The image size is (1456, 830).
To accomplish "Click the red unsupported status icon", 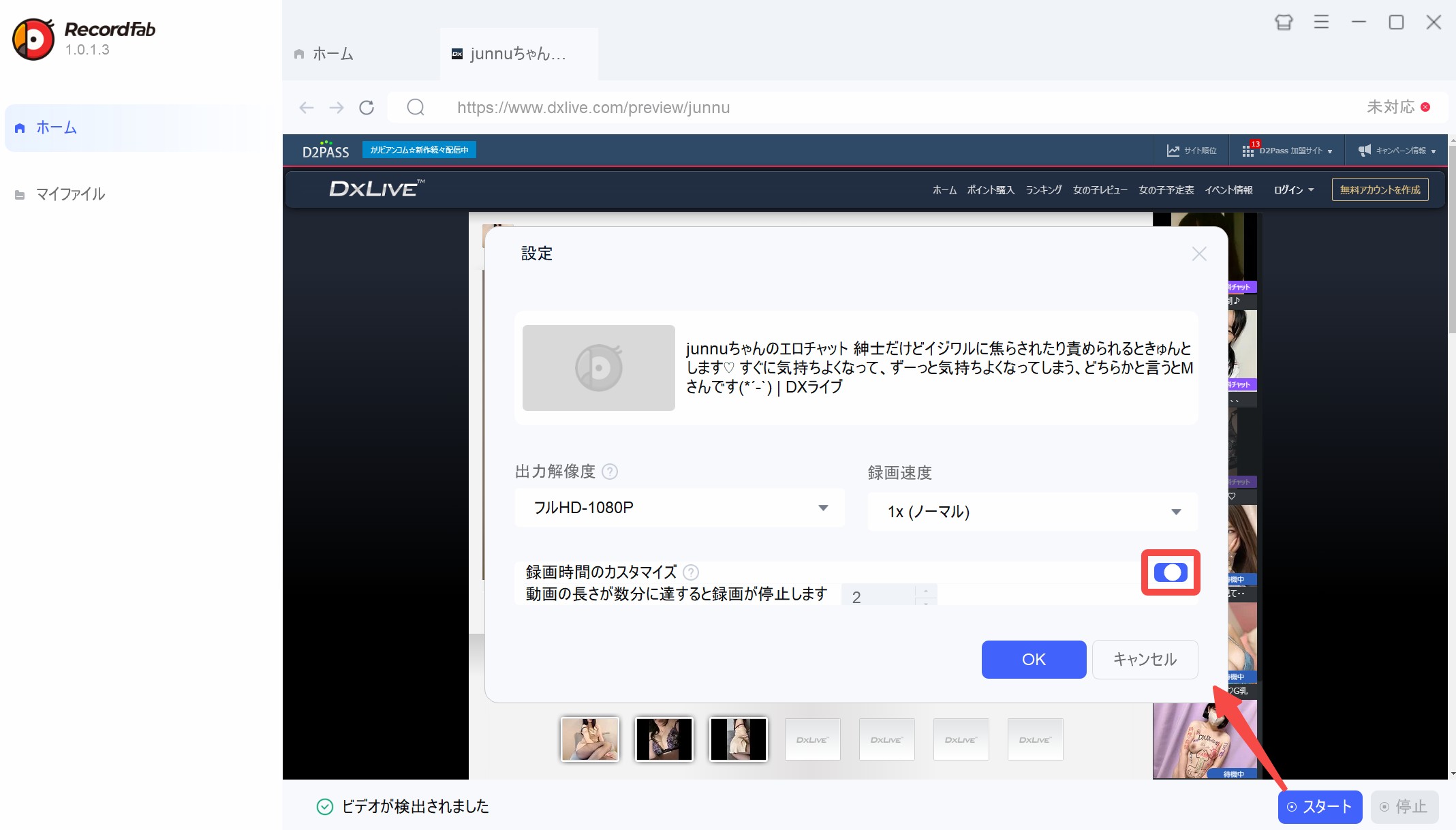I will pos(1425,107).
